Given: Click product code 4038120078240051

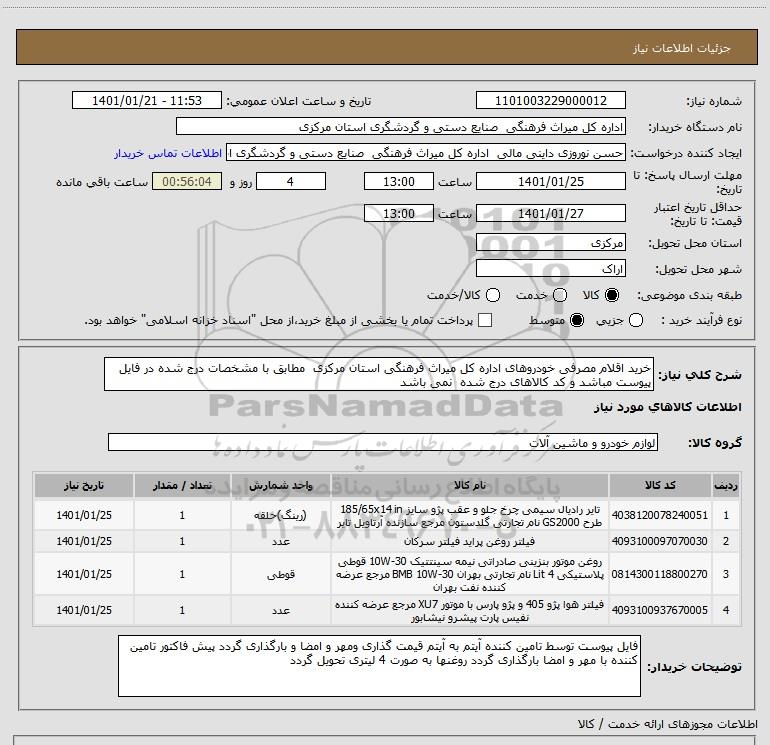Looking at the screenshot, I should pyautogui.click(x=660, y=515).
